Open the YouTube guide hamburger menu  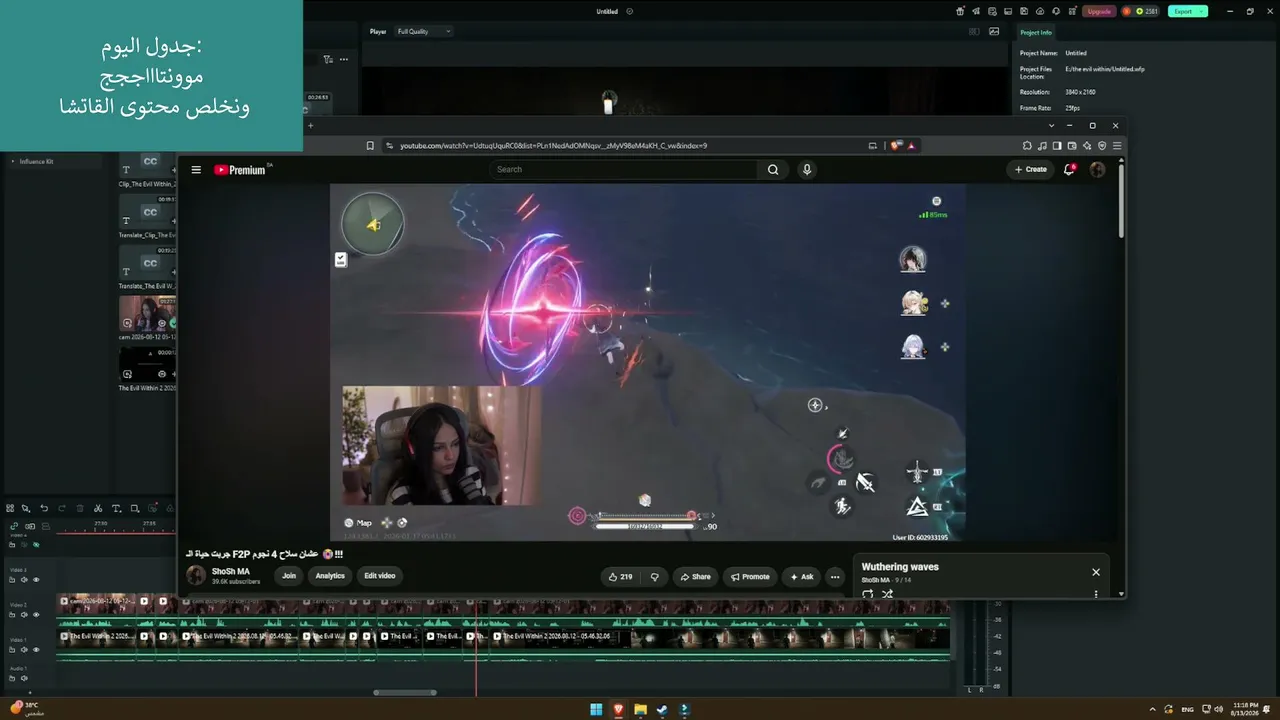(196, 170)
